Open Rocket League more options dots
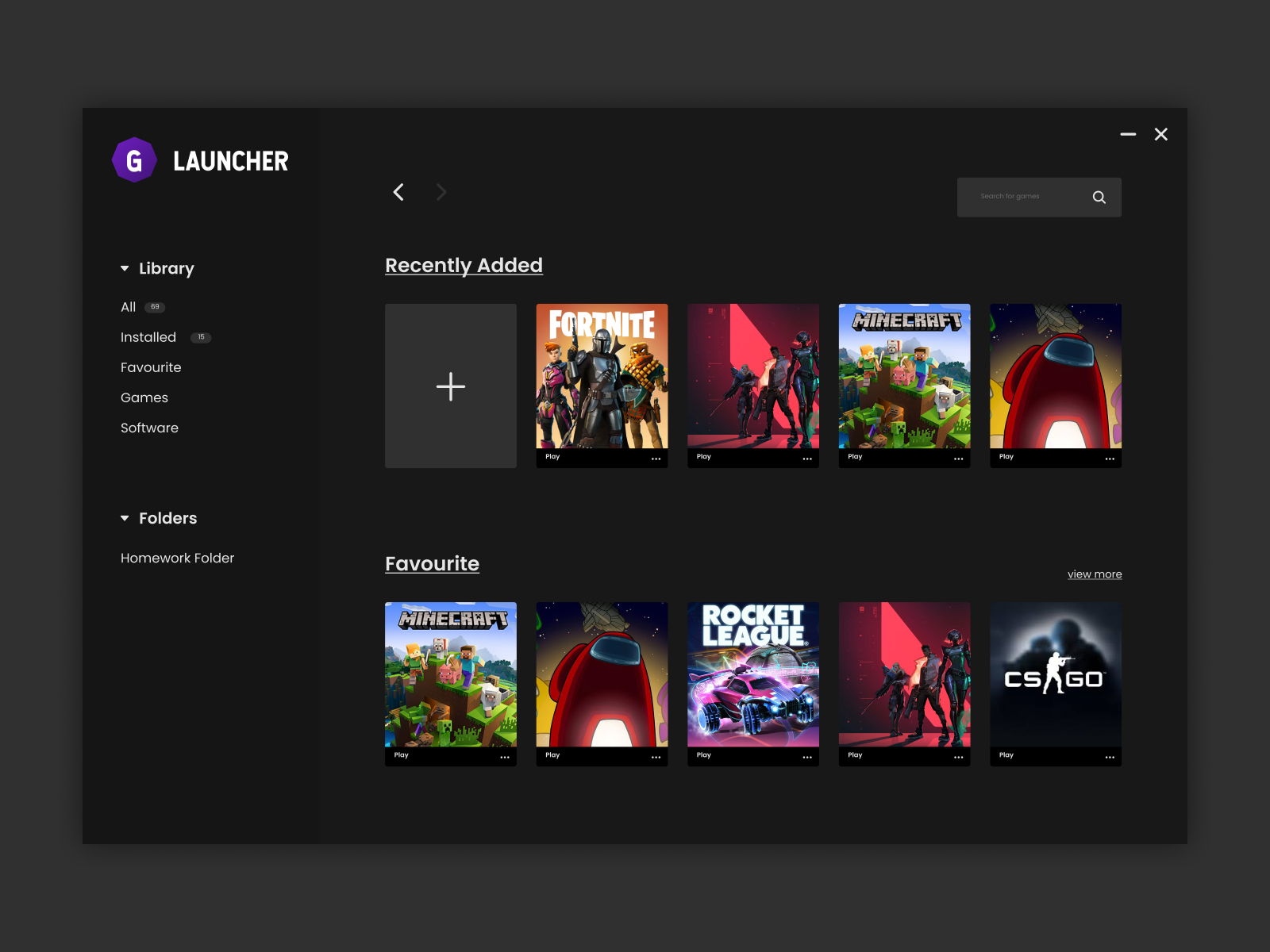1270x952 pixels. 807,757
